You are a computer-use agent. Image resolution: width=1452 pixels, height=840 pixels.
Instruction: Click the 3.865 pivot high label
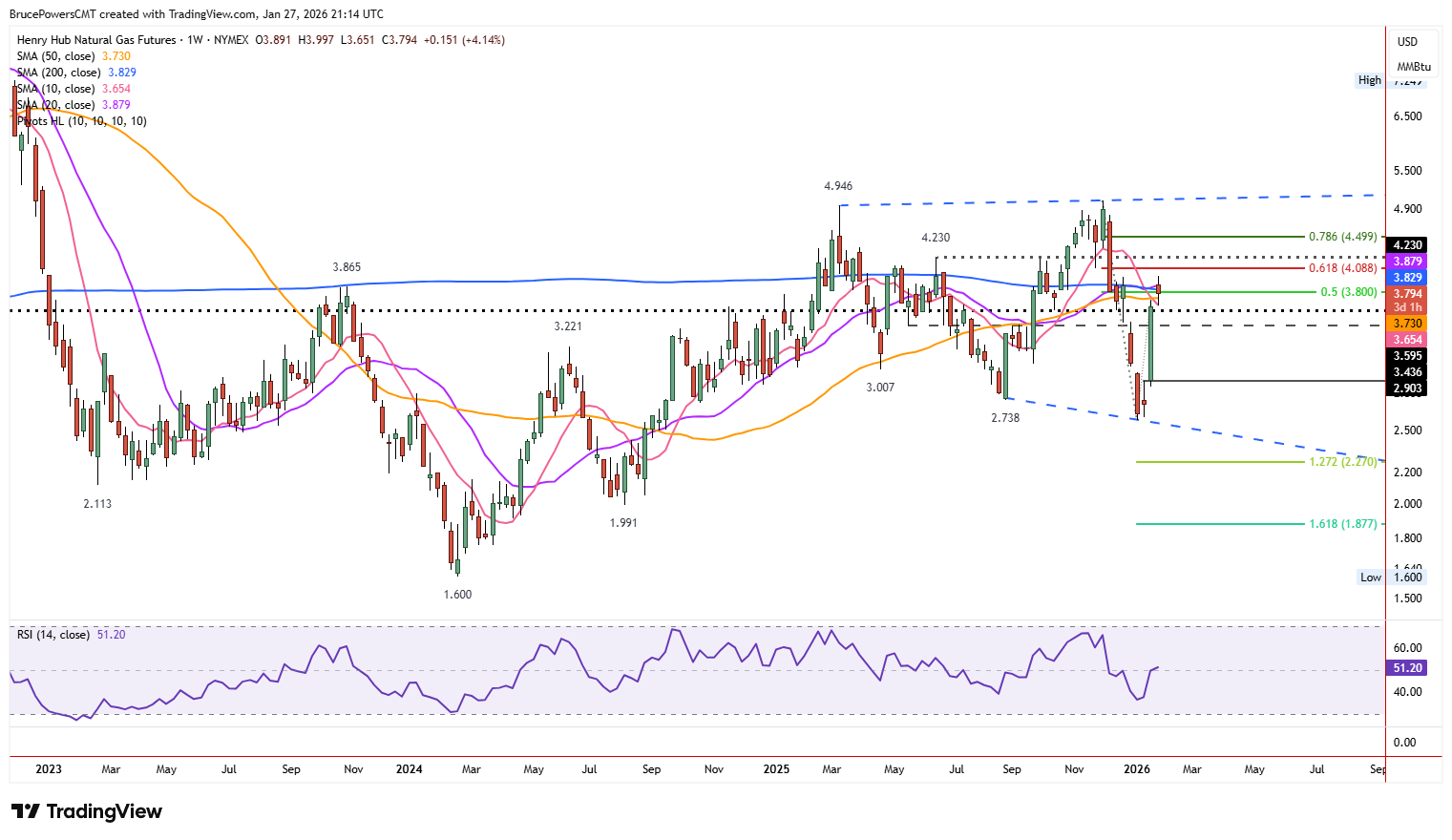pyautogui.click(x=347, y=267)
